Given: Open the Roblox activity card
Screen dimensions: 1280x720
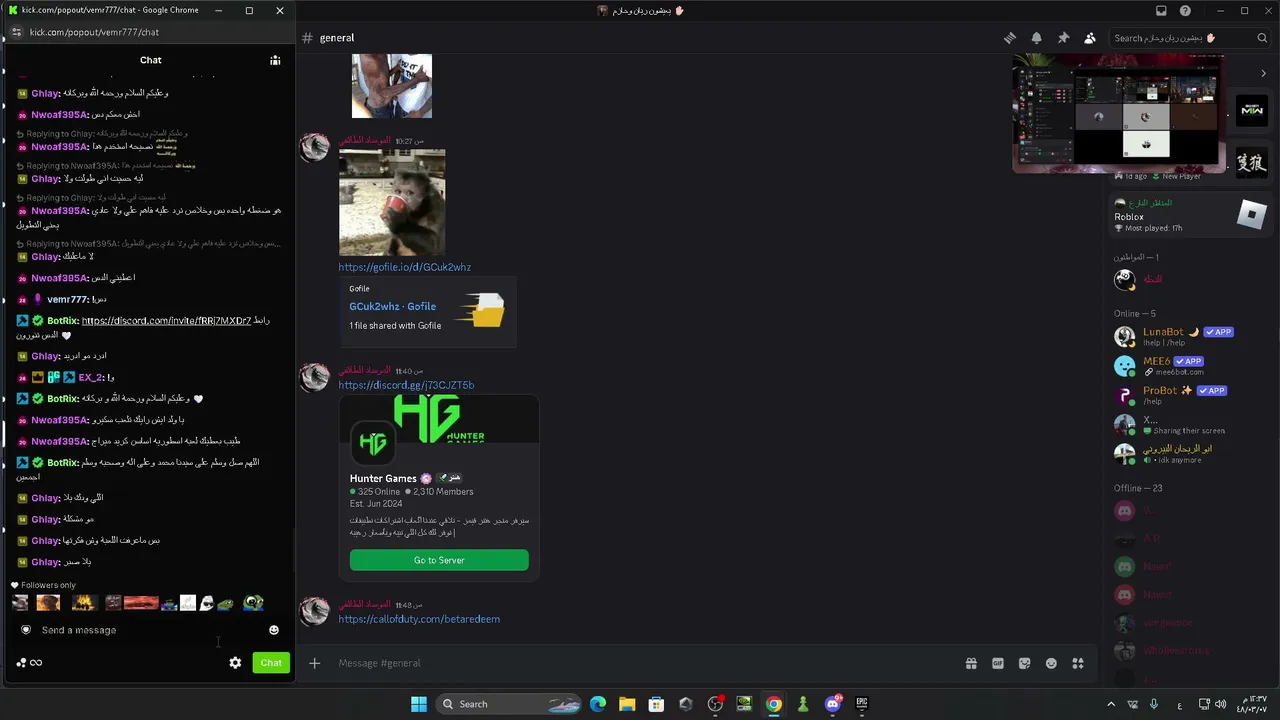Looking at the screenshot, I should 1190,215.
